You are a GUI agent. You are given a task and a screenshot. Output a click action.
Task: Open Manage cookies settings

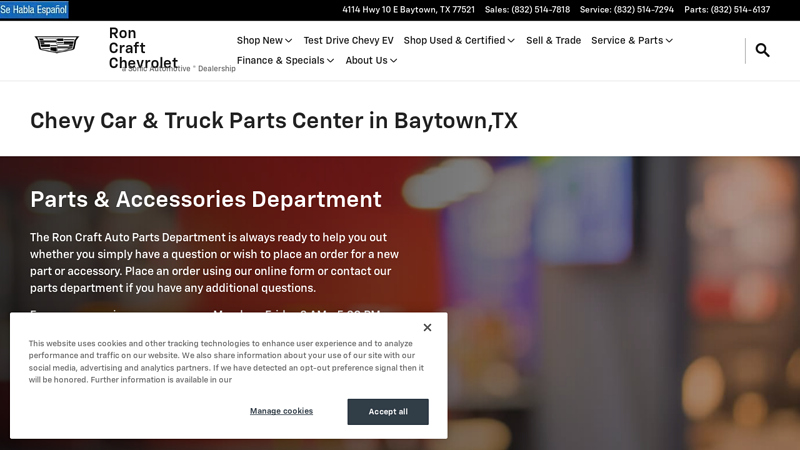click(x=281, y=411)
